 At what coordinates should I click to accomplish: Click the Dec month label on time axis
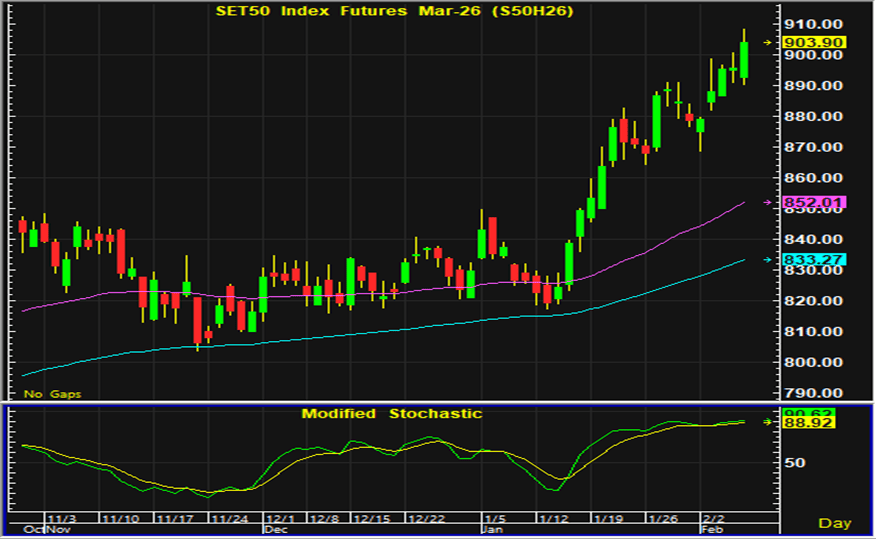[x=274, y=530]
